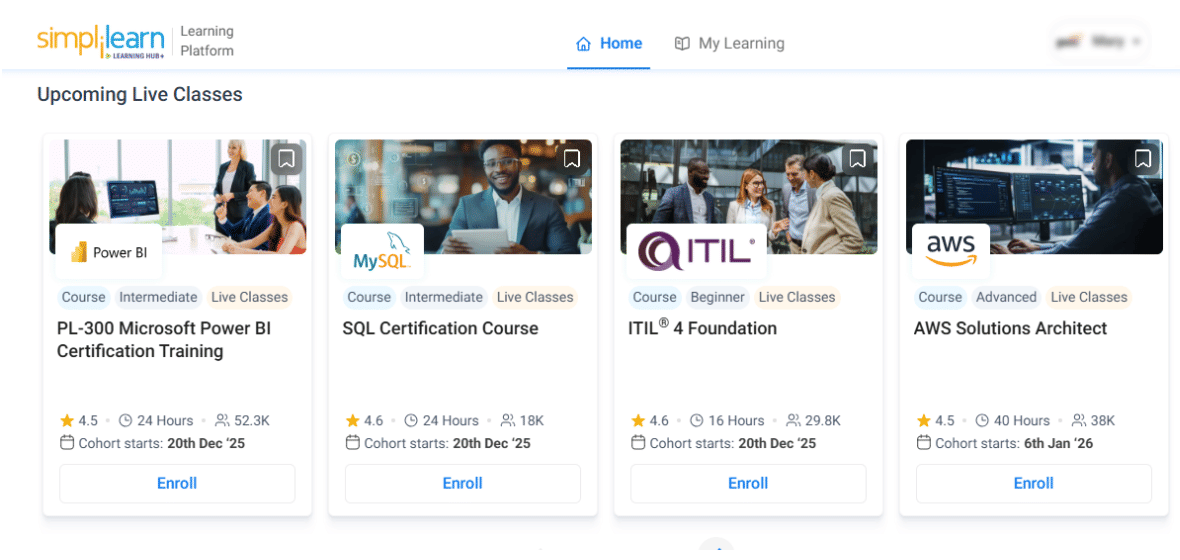Enroll in ITIL 4 Foundation
The width and height of the screenshot is (1180, 560).
pos(748,484)
